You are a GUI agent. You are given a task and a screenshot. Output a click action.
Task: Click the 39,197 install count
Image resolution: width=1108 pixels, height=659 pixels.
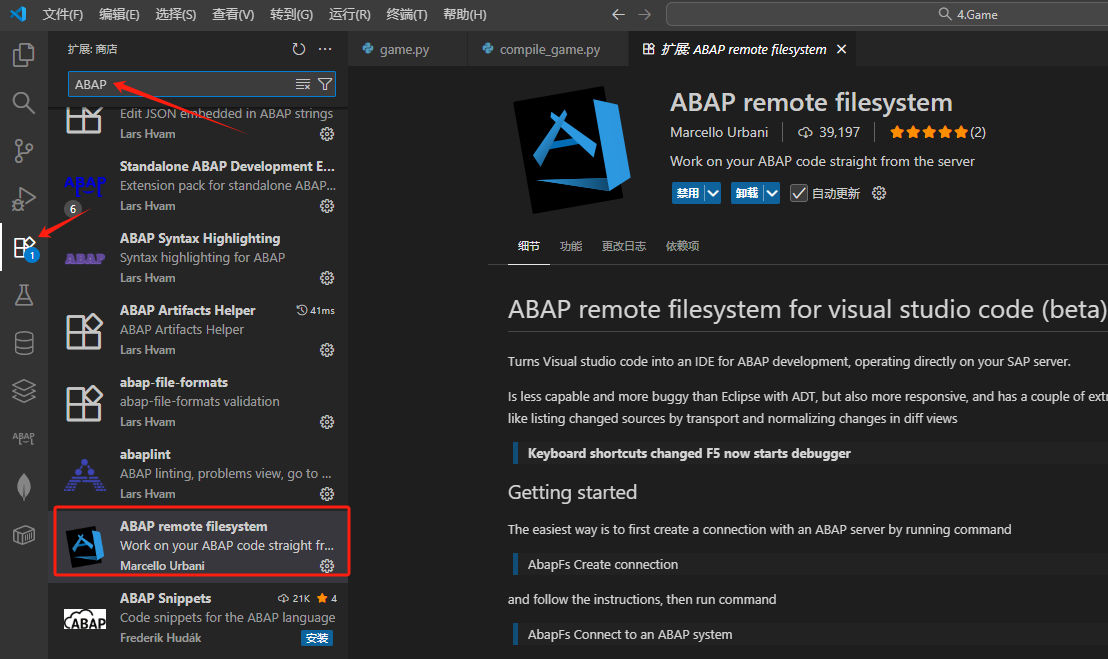pos(829,132)
